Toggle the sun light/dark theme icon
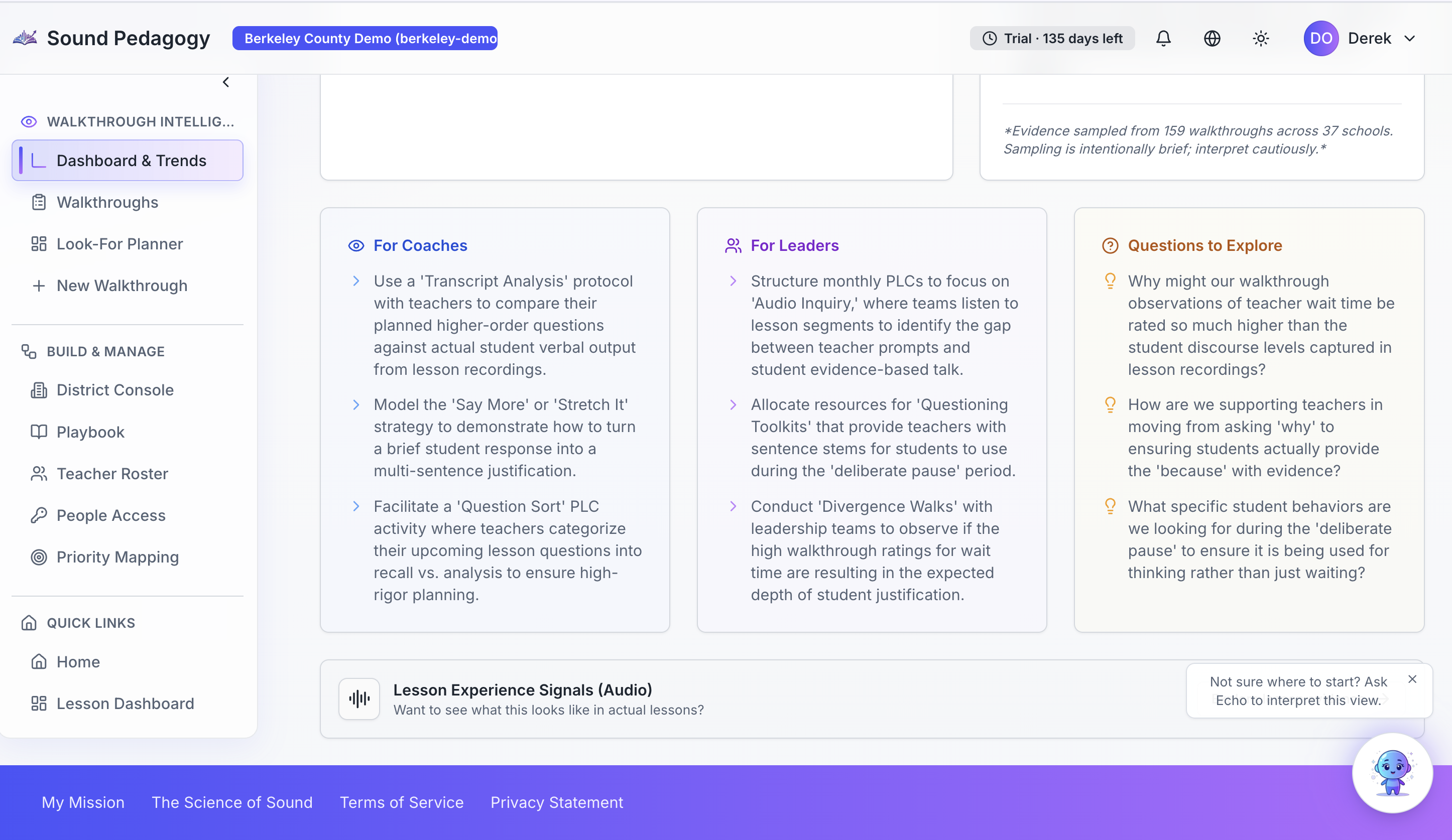Image resolution: width=1452 pixels, height=840 pixels. tap(1261, 39)
